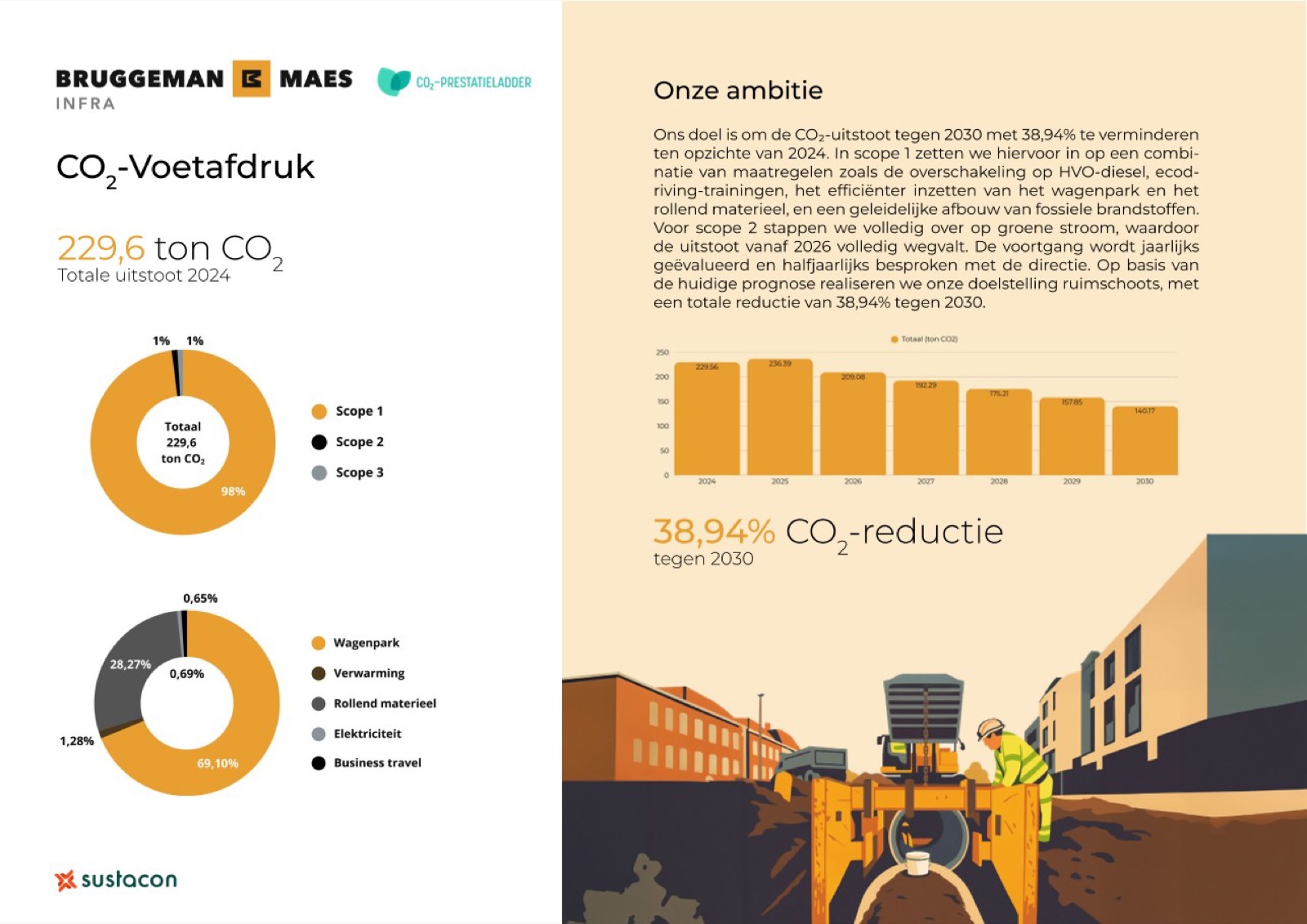Screen dimensions: 1307x924
Task: Click the Sustacon logo mark
Action: click(65, 880)
